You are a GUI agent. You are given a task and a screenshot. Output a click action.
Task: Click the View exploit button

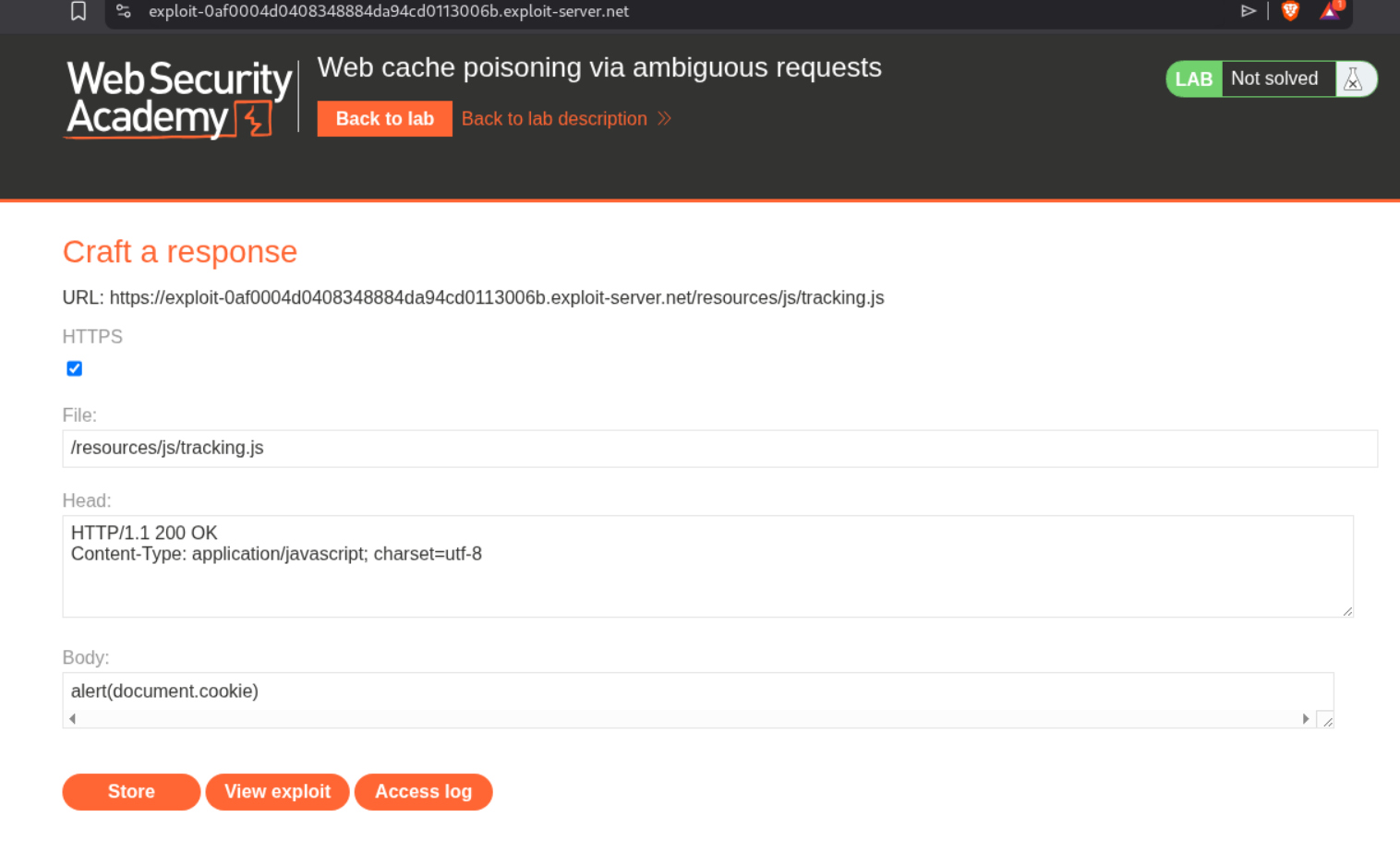[277, 791]
